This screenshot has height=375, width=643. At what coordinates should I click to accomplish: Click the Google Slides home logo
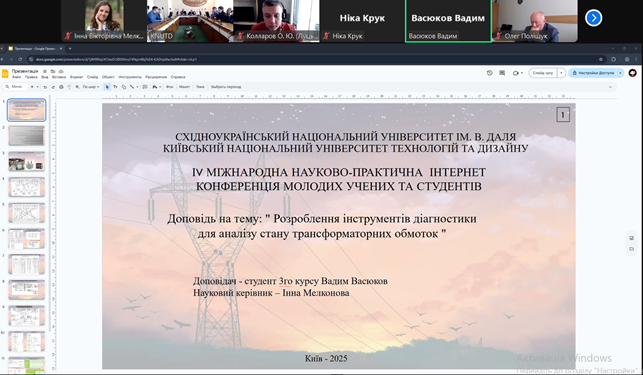tap(5, 73)
